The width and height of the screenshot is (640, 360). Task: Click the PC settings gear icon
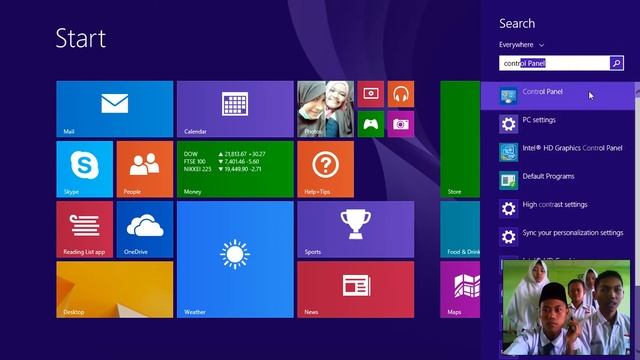509,124
